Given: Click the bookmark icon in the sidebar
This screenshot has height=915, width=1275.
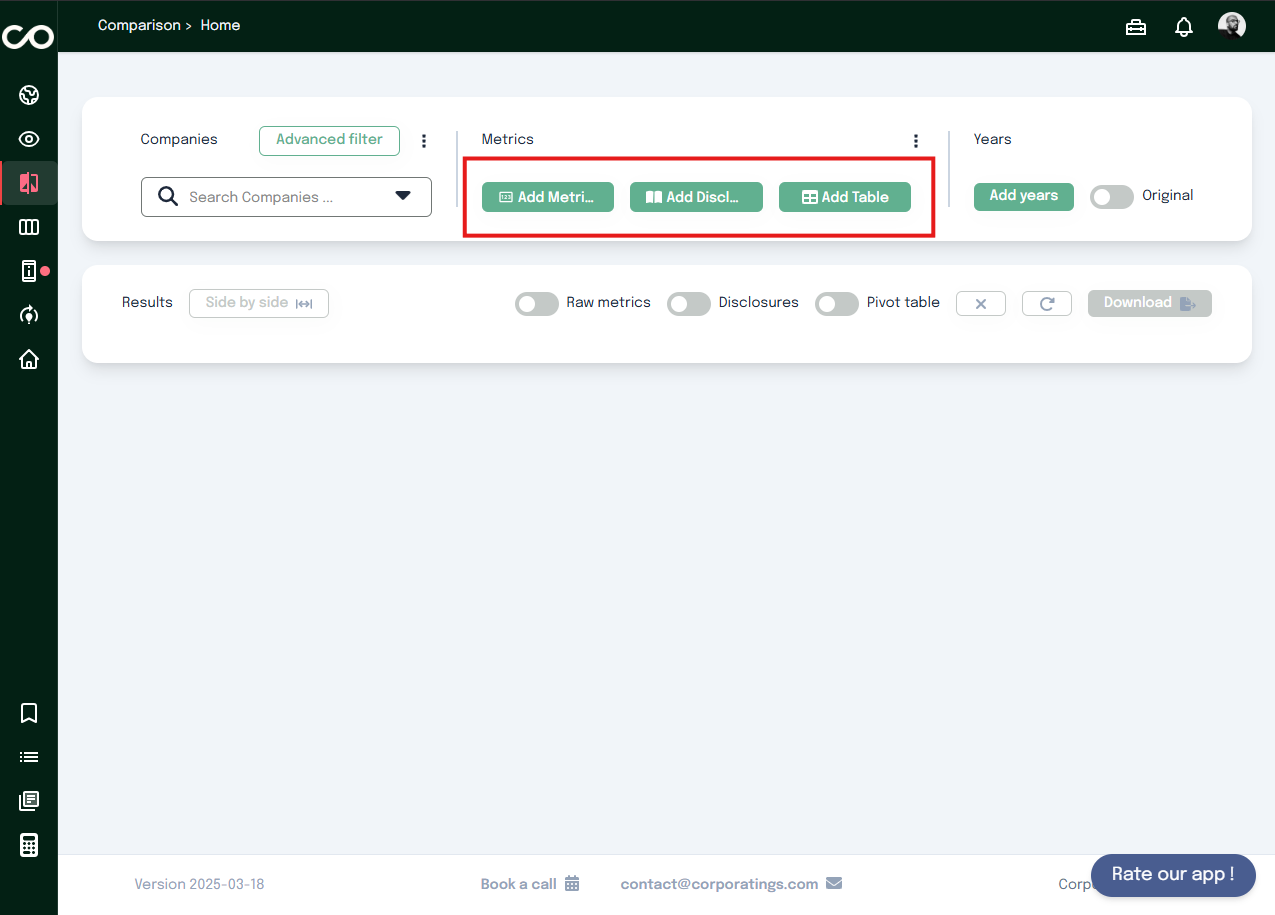Looking at the screenshot, I should 29,713.
